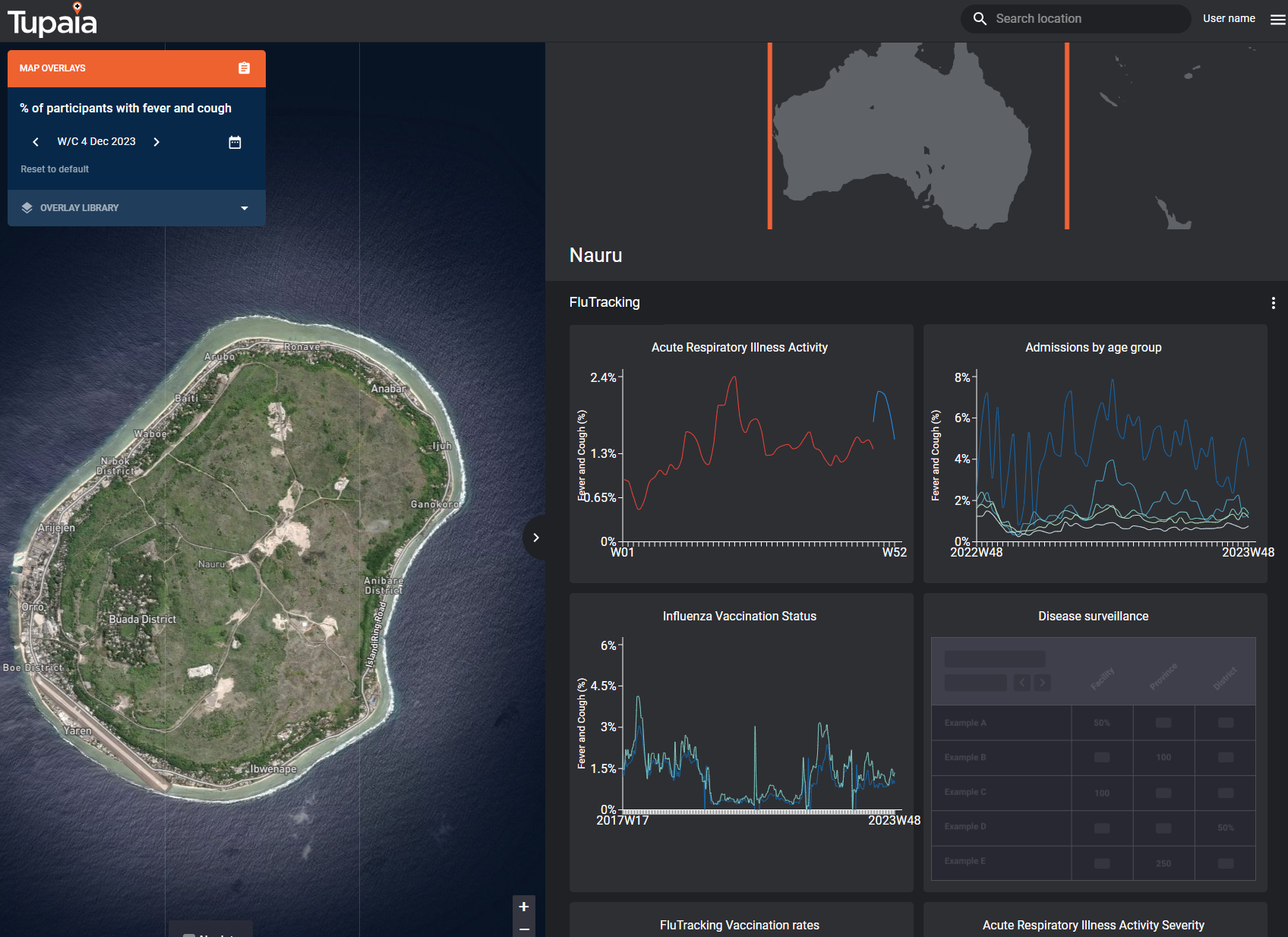Focus the Search location field
Image resolution: width=1288 pixels, height=937 pixels.
pos(1075,19)
